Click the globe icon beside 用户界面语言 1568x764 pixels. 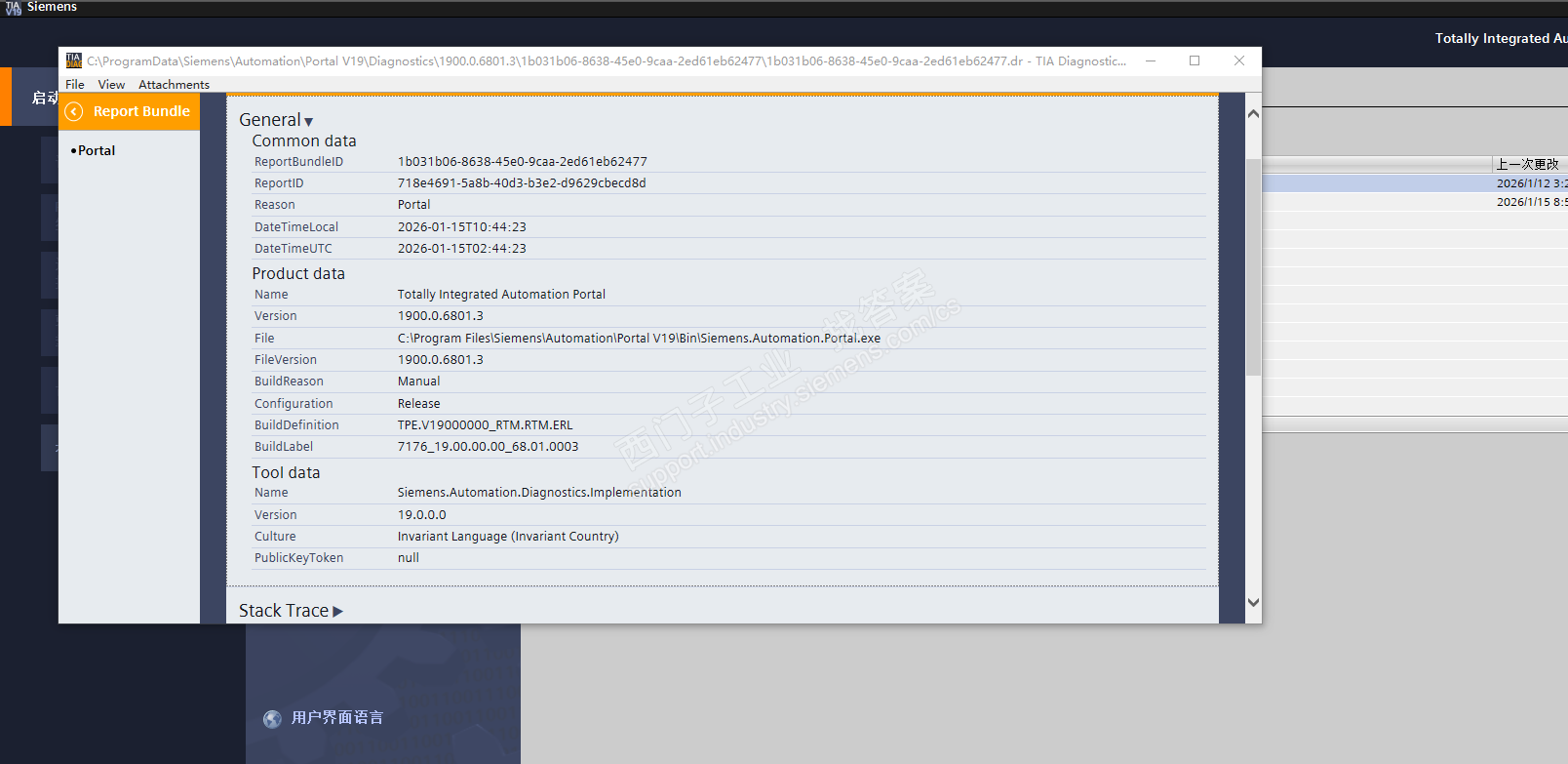coord(273,719)
